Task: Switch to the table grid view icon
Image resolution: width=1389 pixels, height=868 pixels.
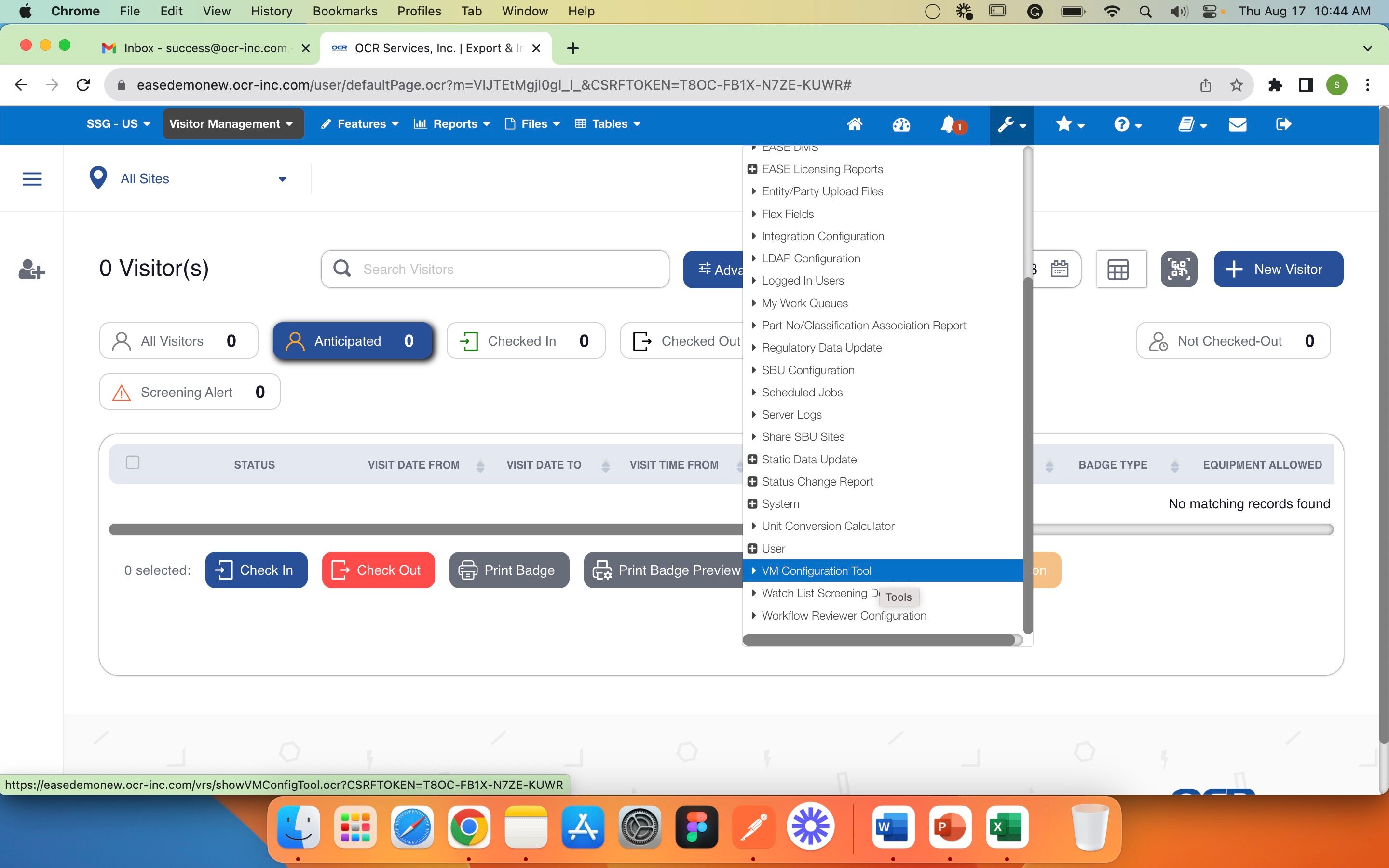Action: tap(1117, 269)
